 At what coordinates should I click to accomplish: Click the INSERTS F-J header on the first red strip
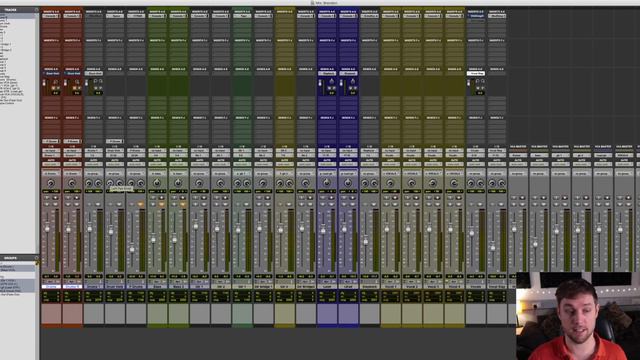(51, 40)
